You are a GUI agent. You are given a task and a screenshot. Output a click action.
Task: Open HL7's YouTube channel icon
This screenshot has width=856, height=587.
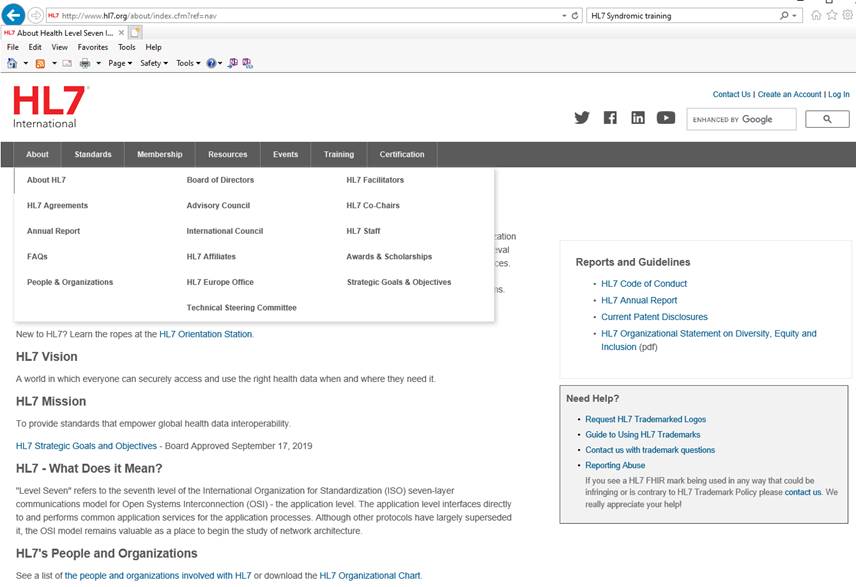(x=666, y=117)
